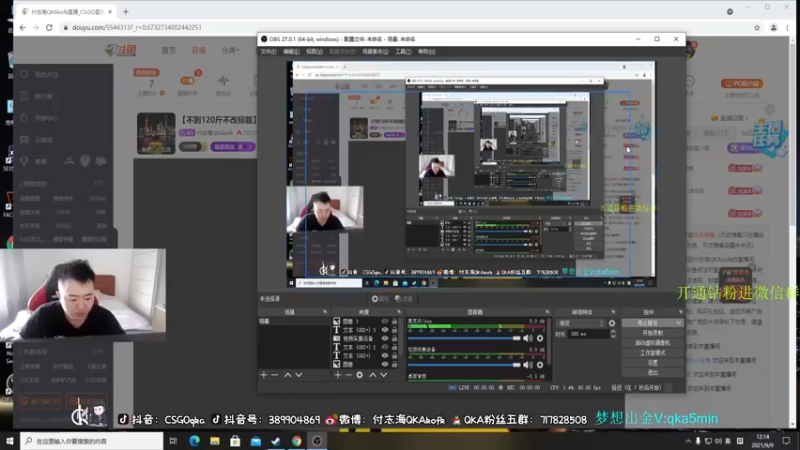
Task: Click the gamepad icon in Douyu sidebar
Action: click(24, 139)
